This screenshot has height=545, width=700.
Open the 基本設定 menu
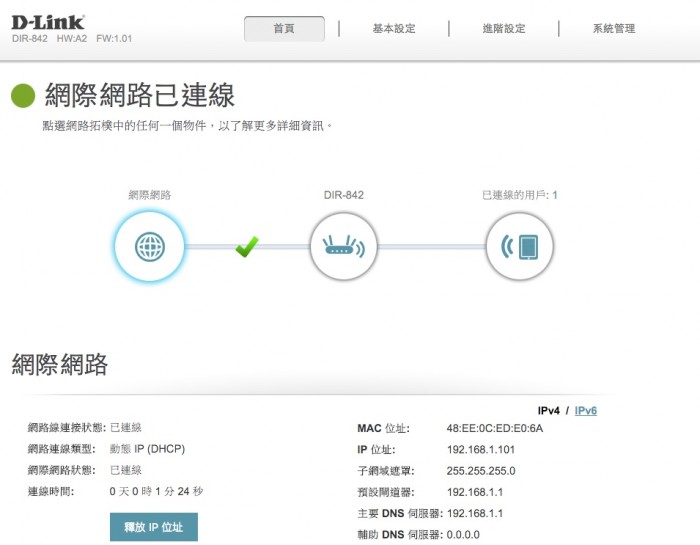click(394, 29)
